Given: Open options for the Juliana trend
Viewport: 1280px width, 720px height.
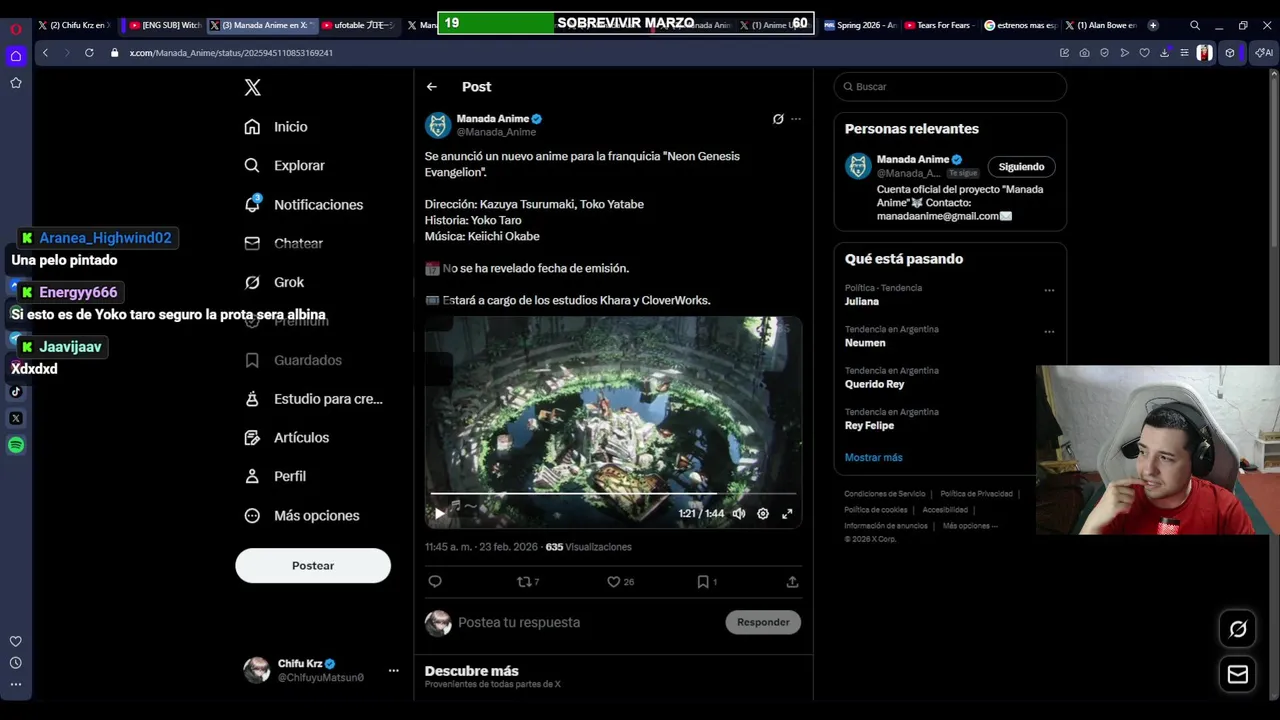Looking at the screenshot, I should click(1049, 290).
